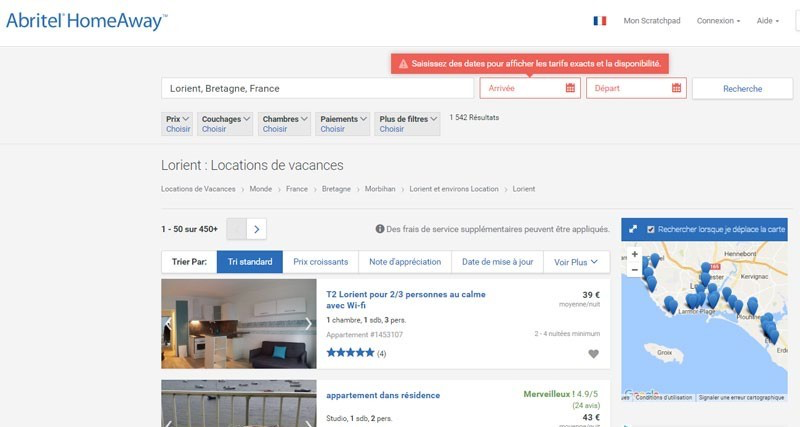Open the Aide dropdown menu

(x=767, y=21)
